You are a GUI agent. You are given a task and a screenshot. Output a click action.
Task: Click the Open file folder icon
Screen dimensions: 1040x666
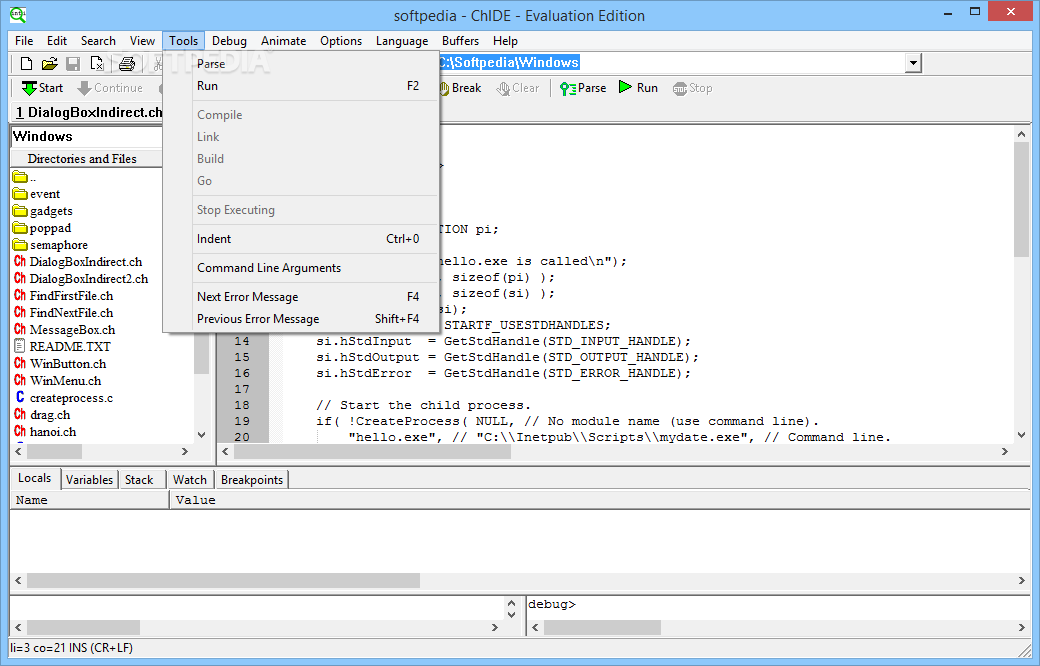click(49, 64)
